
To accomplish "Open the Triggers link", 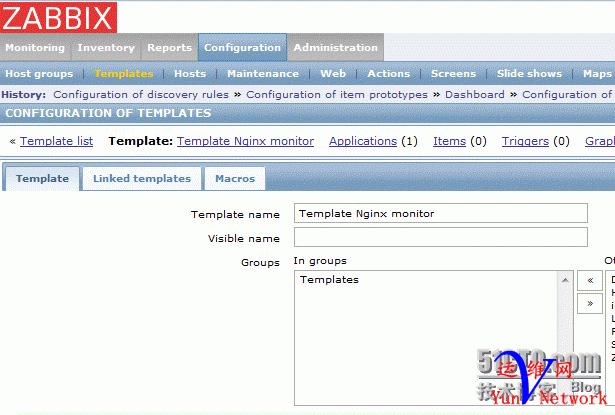I will (525, 141).
